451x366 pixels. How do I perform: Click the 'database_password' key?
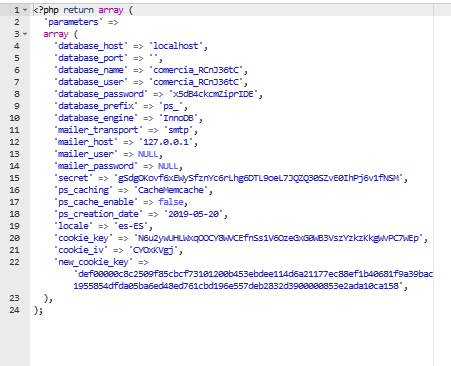point(101,94)
